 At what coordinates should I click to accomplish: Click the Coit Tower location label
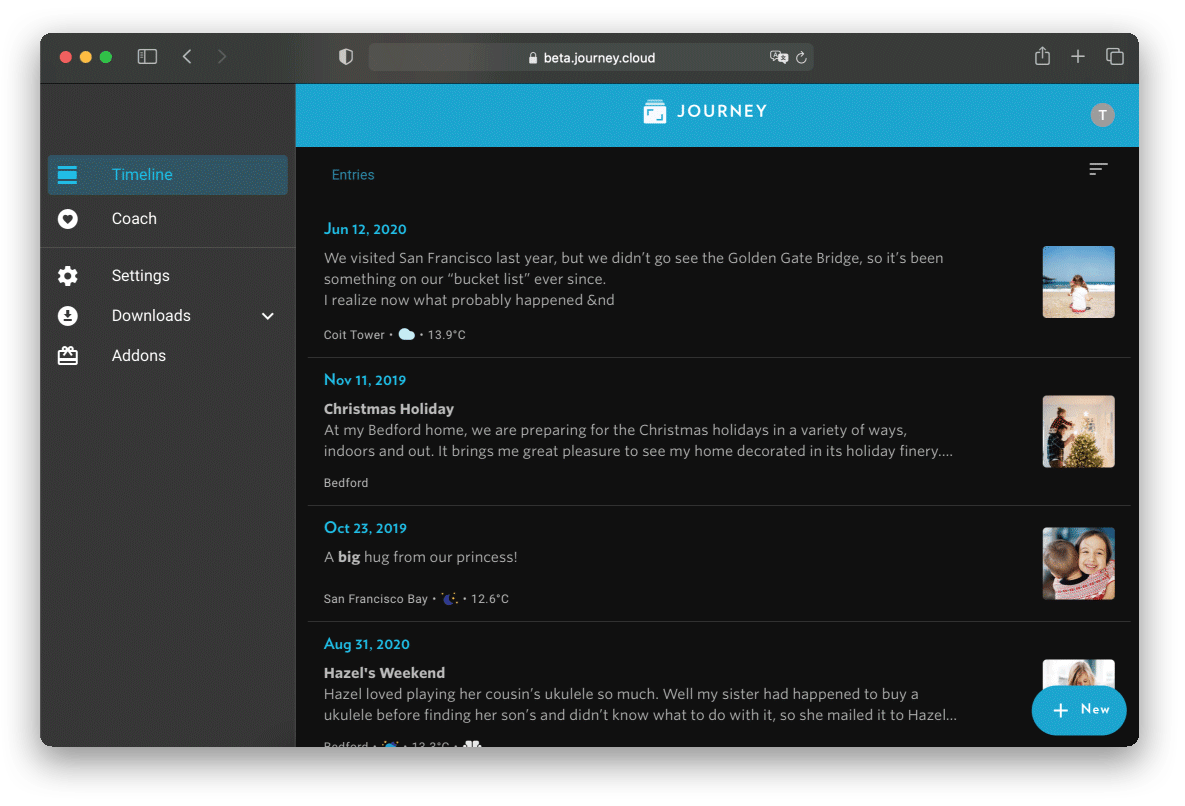click(x=354, y=335)
